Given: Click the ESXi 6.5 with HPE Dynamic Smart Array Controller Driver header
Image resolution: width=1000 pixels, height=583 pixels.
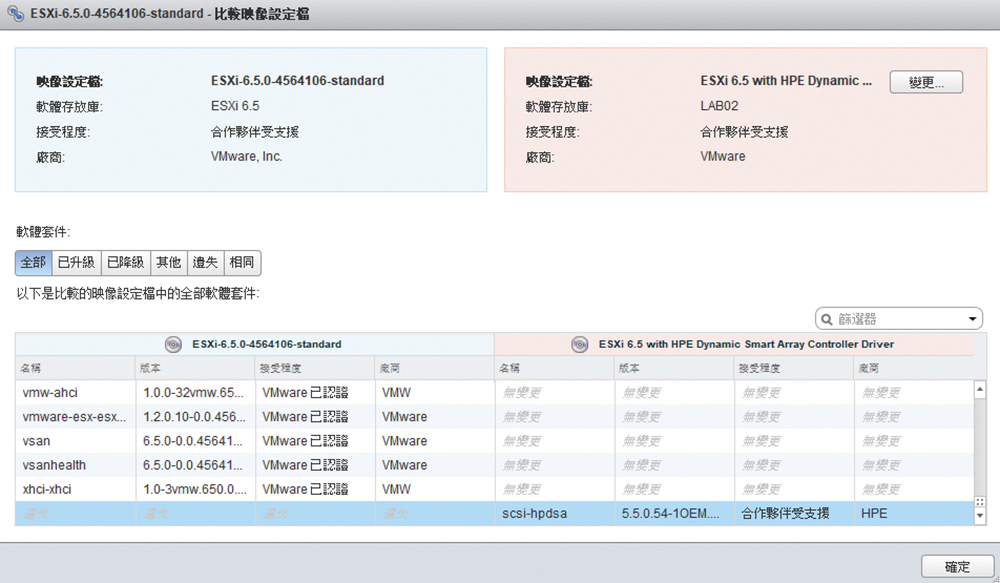Looking at the screenshot, I should pyautogui.click(x=746, y=344).
